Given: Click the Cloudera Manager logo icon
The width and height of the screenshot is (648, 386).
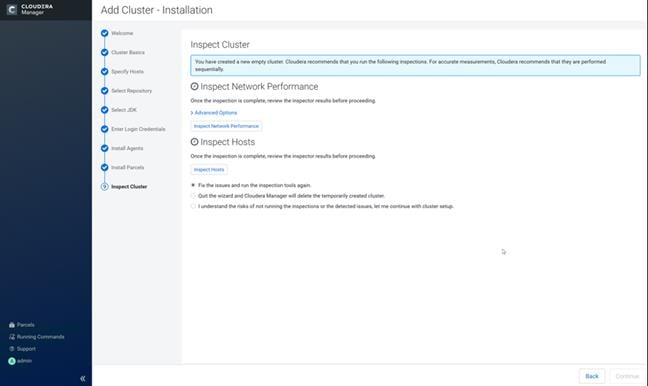Looking at the screenshot, I should tap(12, 10).
